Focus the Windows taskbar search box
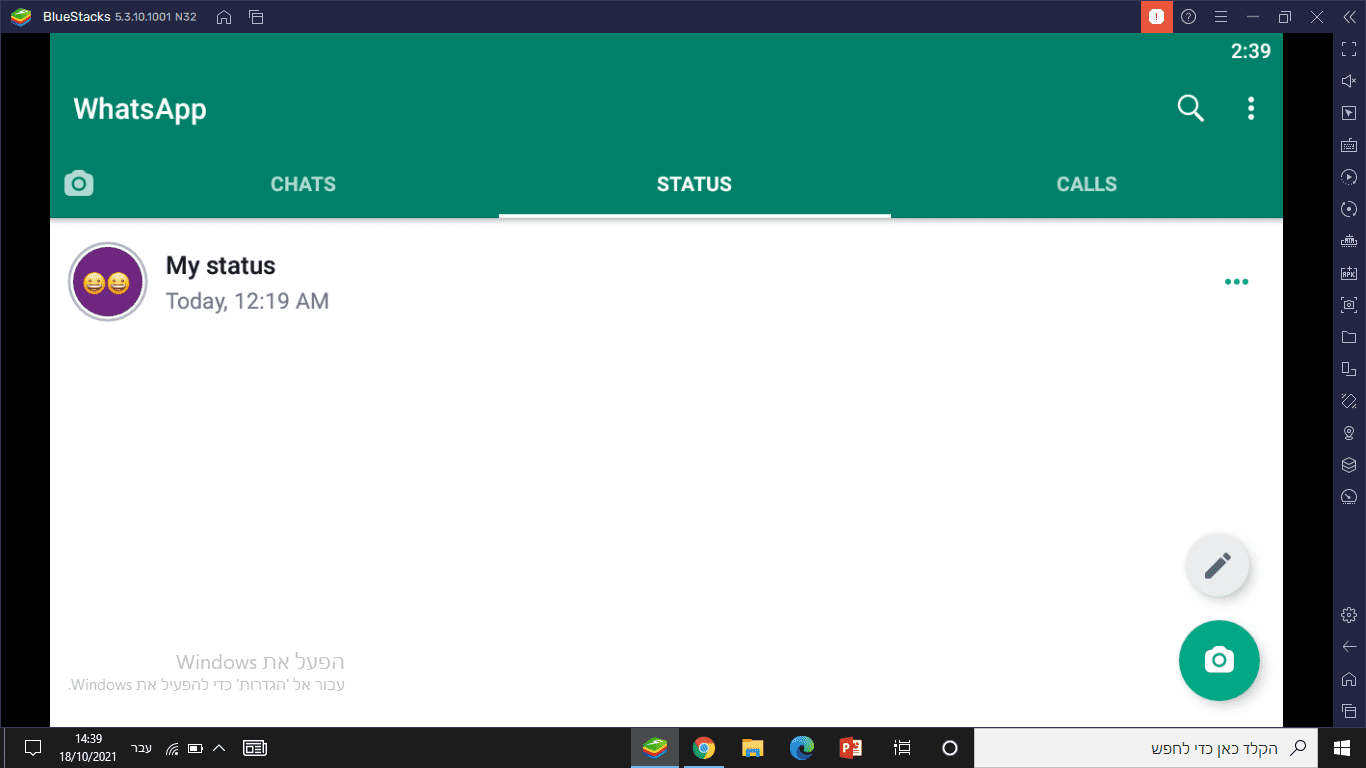 tap(1146, 748)
